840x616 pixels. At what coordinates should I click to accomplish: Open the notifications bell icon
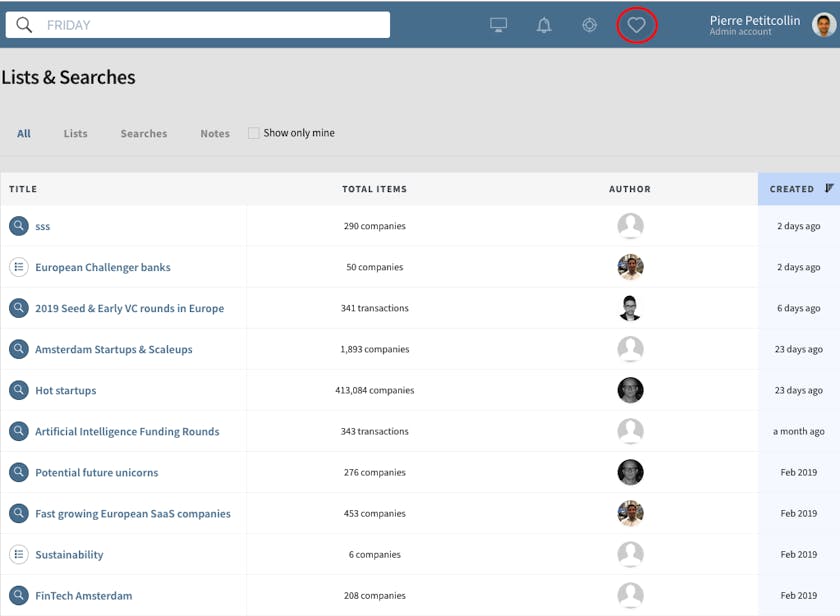[544, 25]
